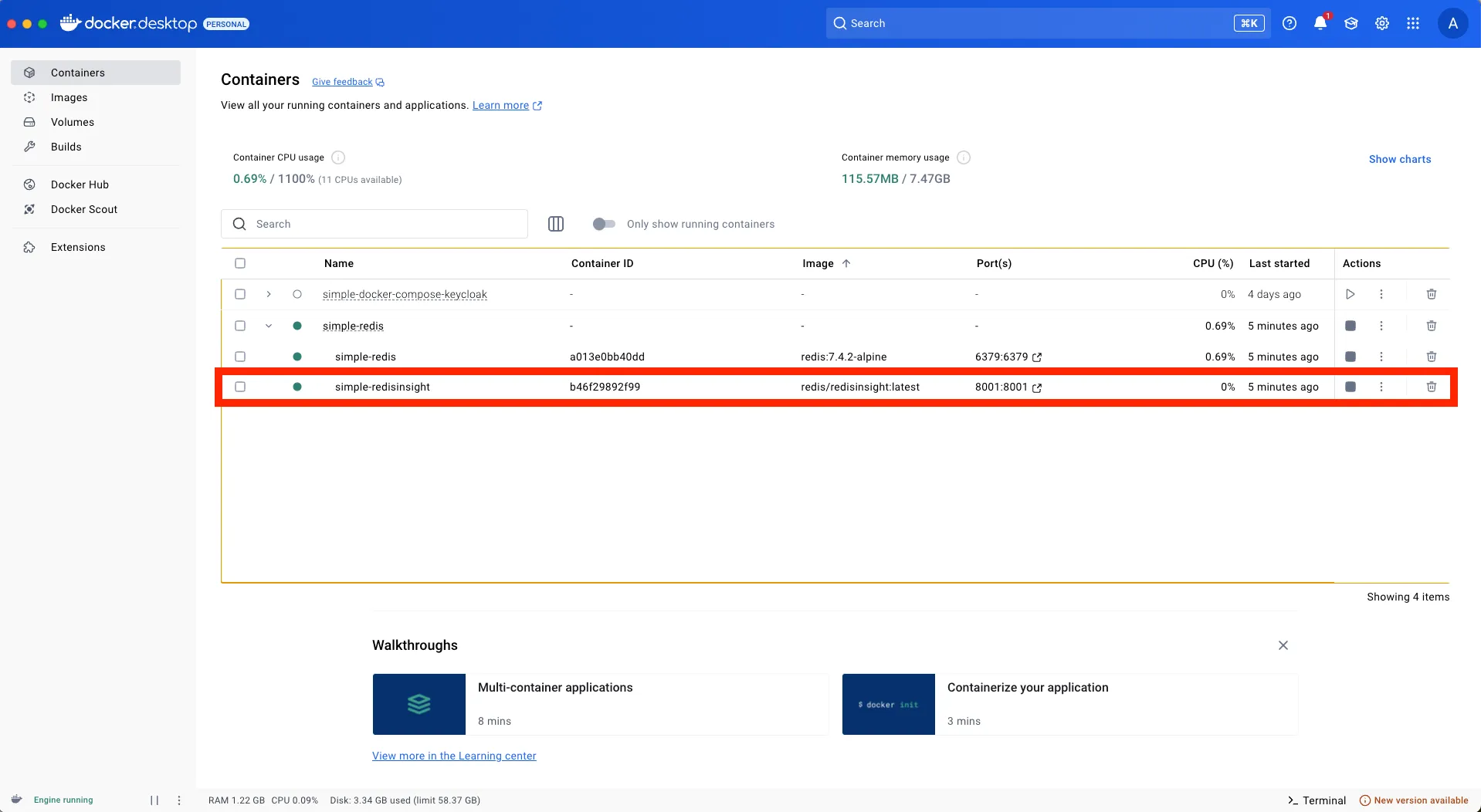Screen dimensions: 1481x812
Task: Open more actions for simple-docker-compose-keycloak
Action: 1381,294
